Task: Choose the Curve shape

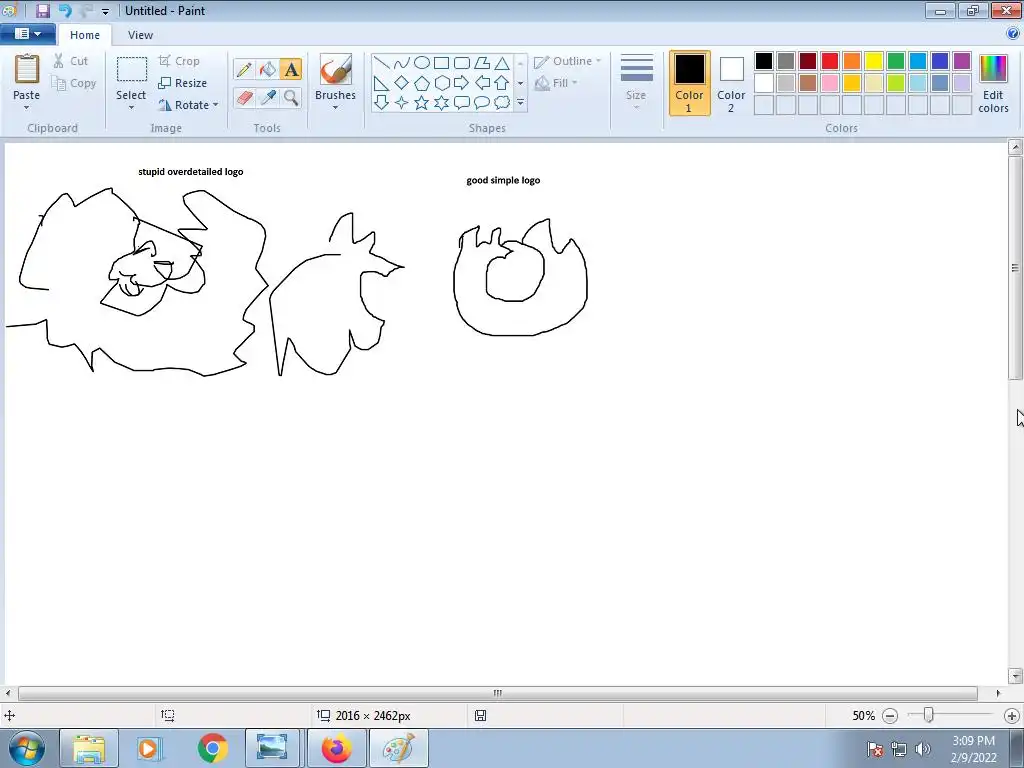Action: tap(402, 63)
